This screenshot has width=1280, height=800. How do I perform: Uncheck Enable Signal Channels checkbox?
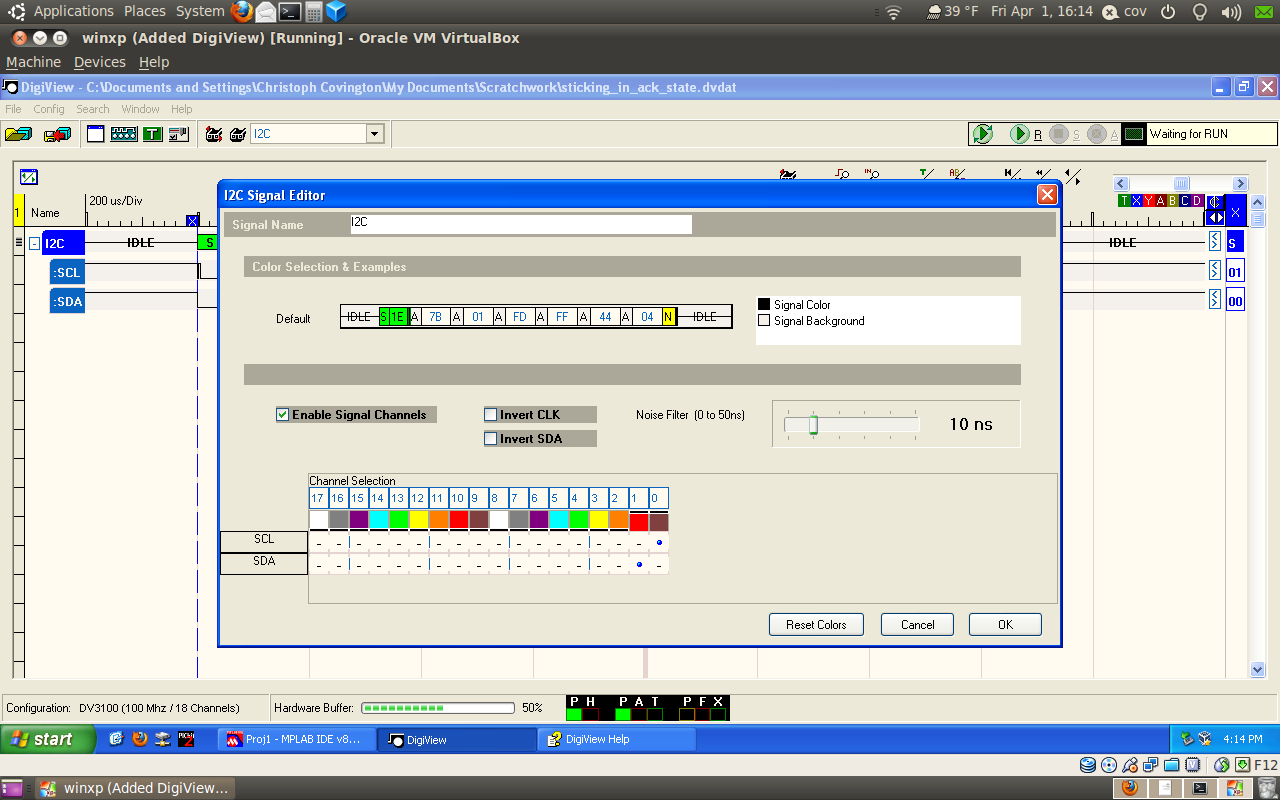pyautogui.click(x=283, y=415)
